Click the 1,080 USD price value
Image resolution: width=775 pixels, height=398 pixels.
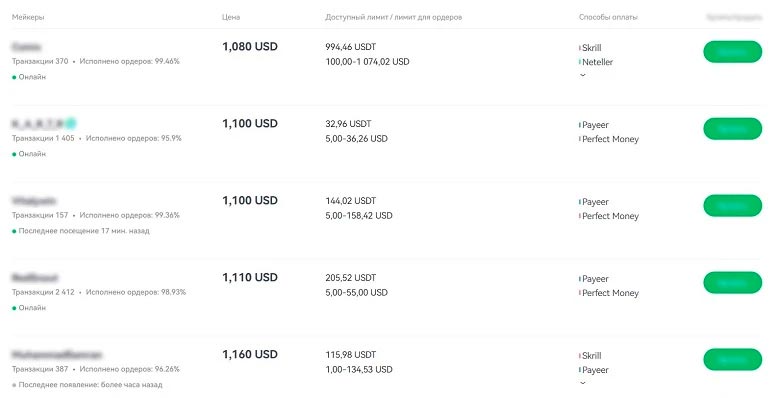(x=250, y=46)
